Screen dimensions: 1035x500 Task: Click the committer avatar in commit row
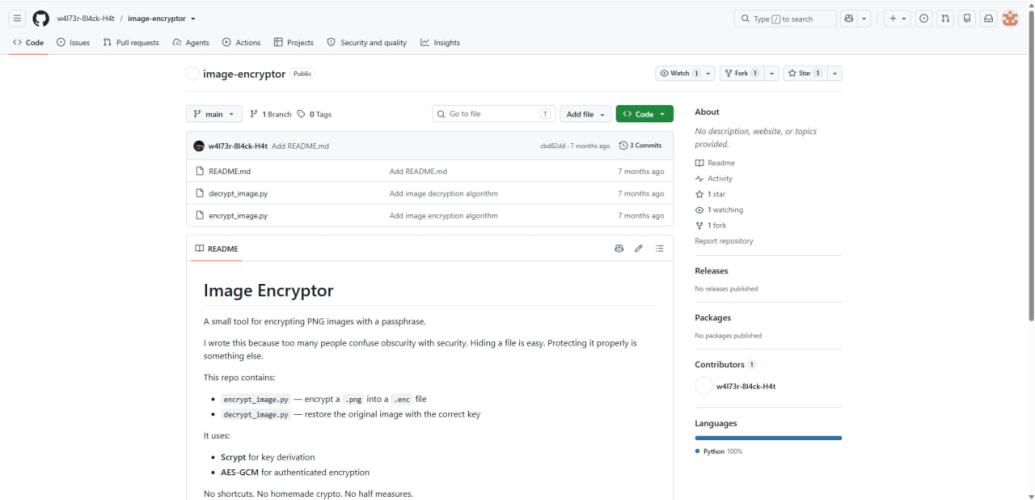click(199, 146)
